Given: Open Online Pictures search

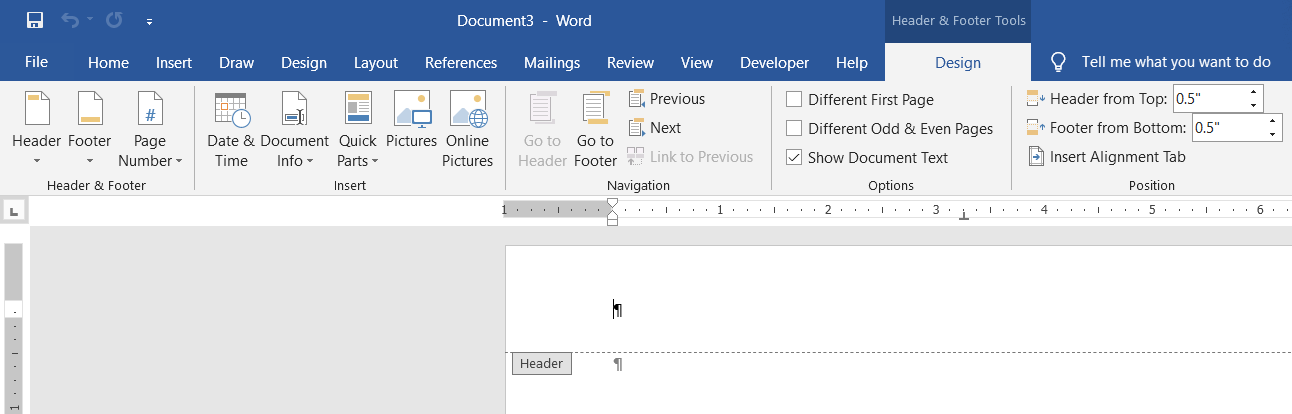Looking at the screenshot, I should (468, 130).
